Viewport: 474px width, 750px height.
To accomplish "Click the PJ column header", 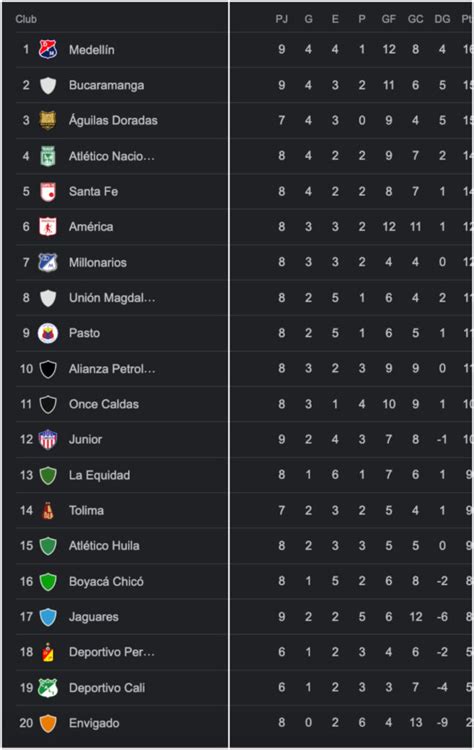I will (282, 19).
